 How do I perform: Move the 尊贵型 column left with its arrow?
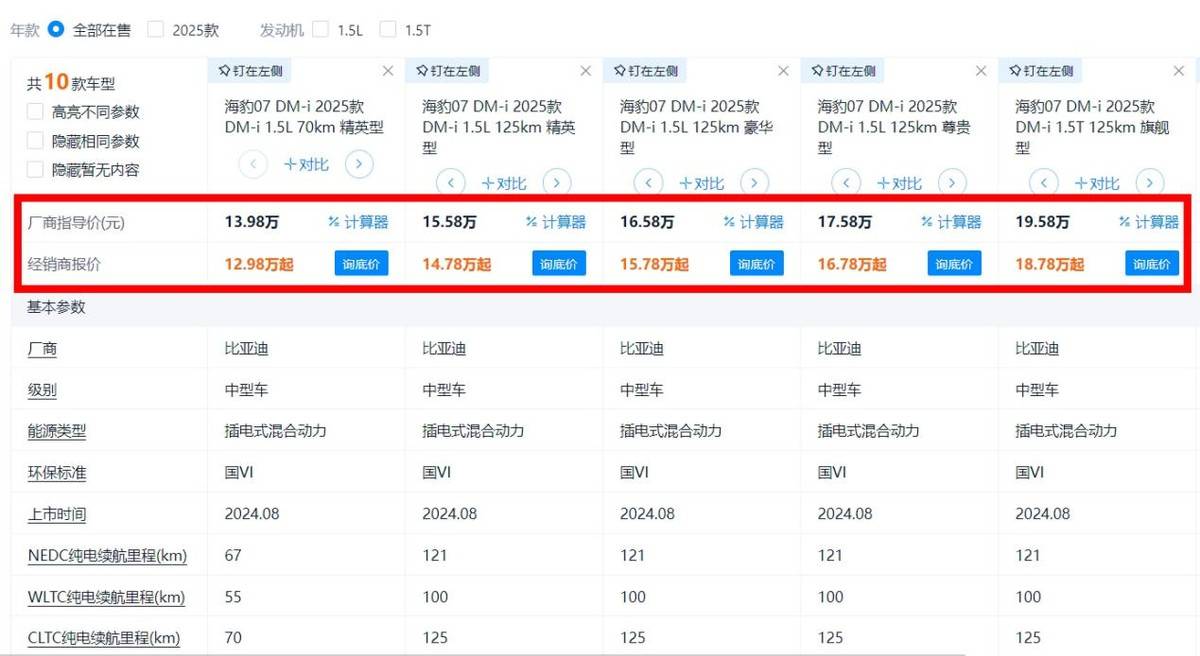(847, 182)
